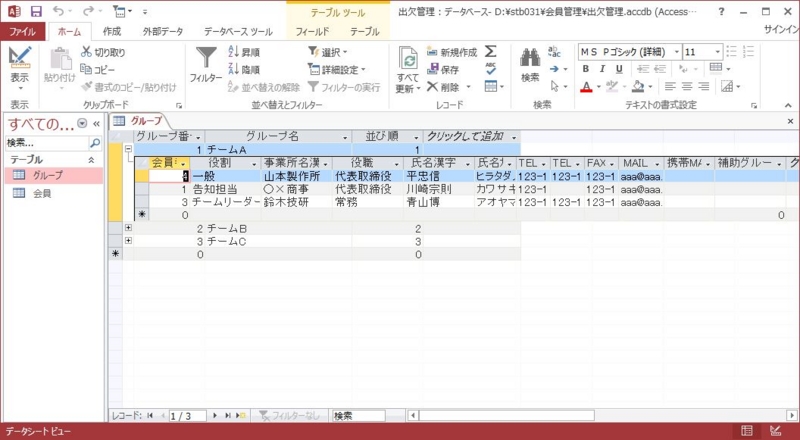
Task: Toggle Italic formatting
Action: pos(603,69)
